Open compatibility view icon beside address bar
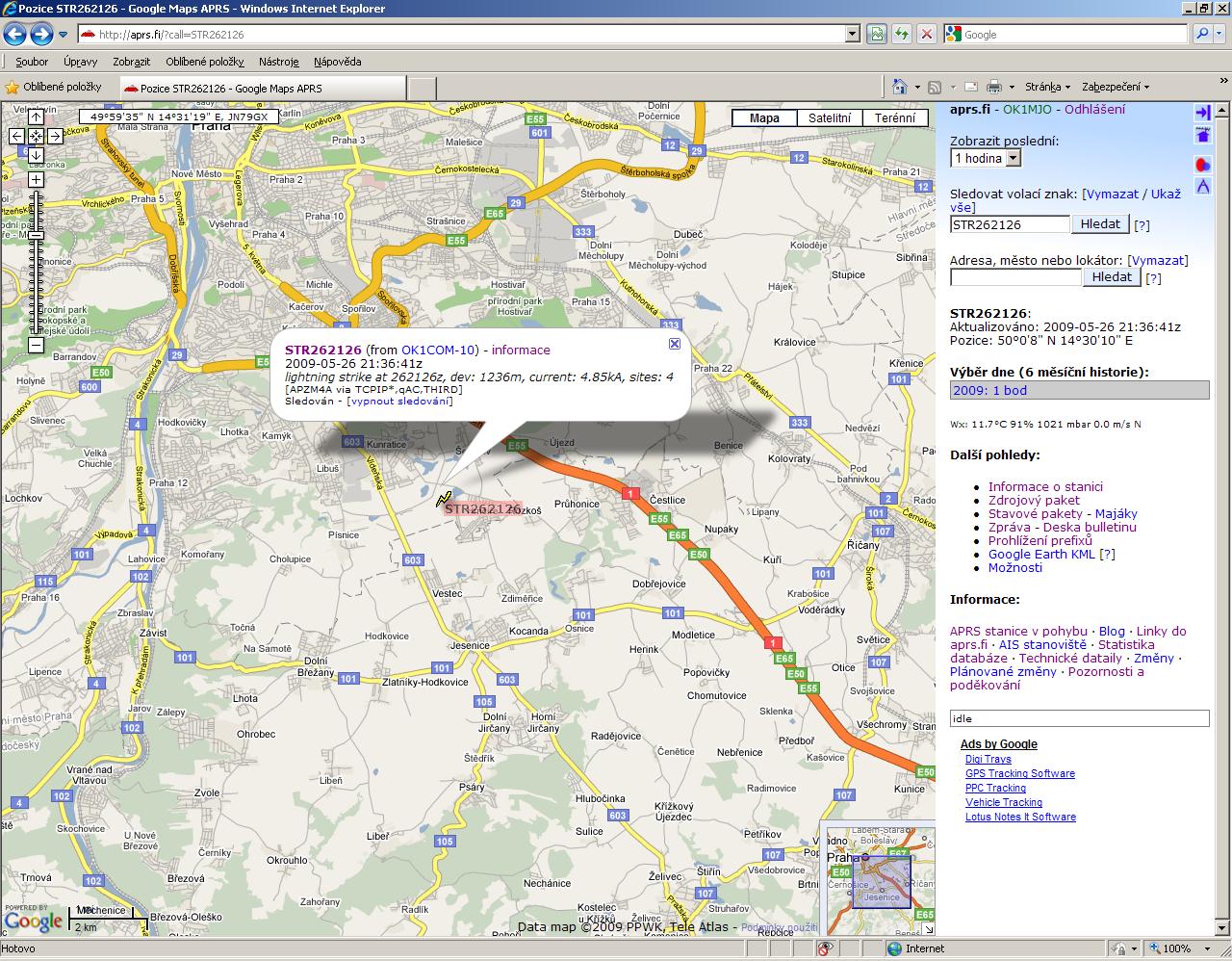Image resolution: width=1232 pixels, height=961 pixels. 877,34
